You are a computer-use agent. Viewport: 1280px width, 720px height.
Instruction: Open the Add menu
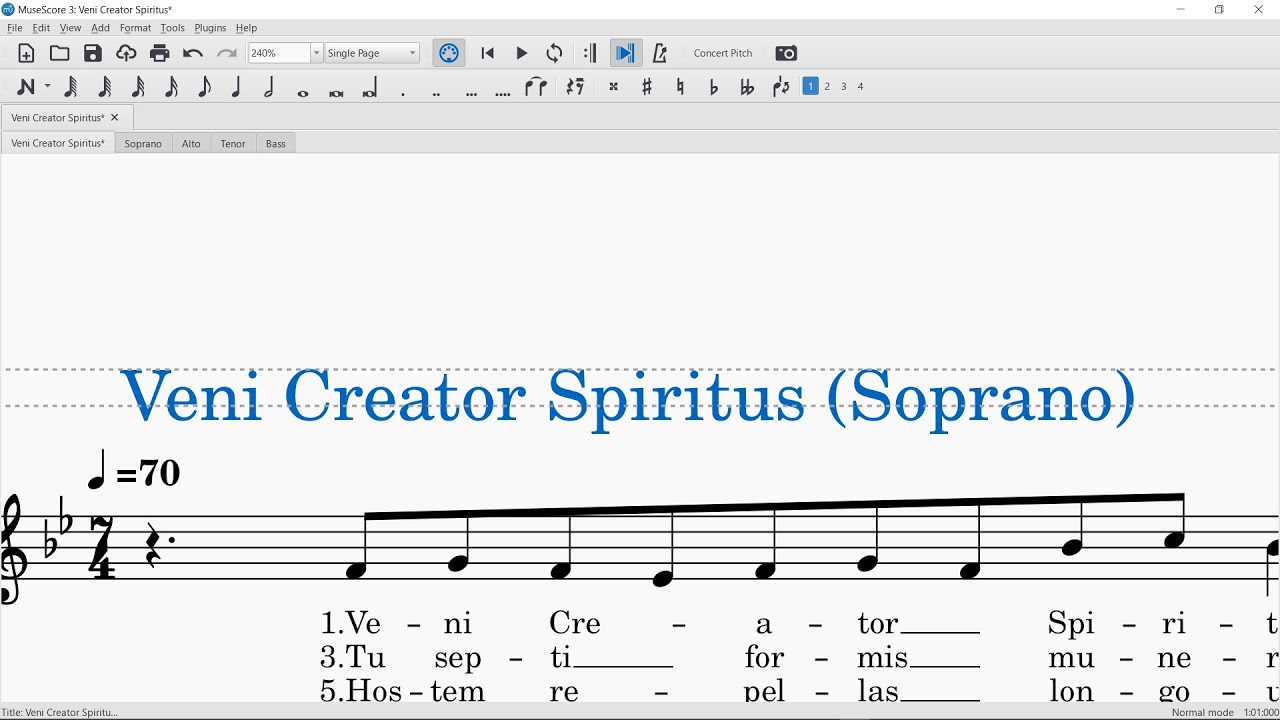(x=100, y=28)
